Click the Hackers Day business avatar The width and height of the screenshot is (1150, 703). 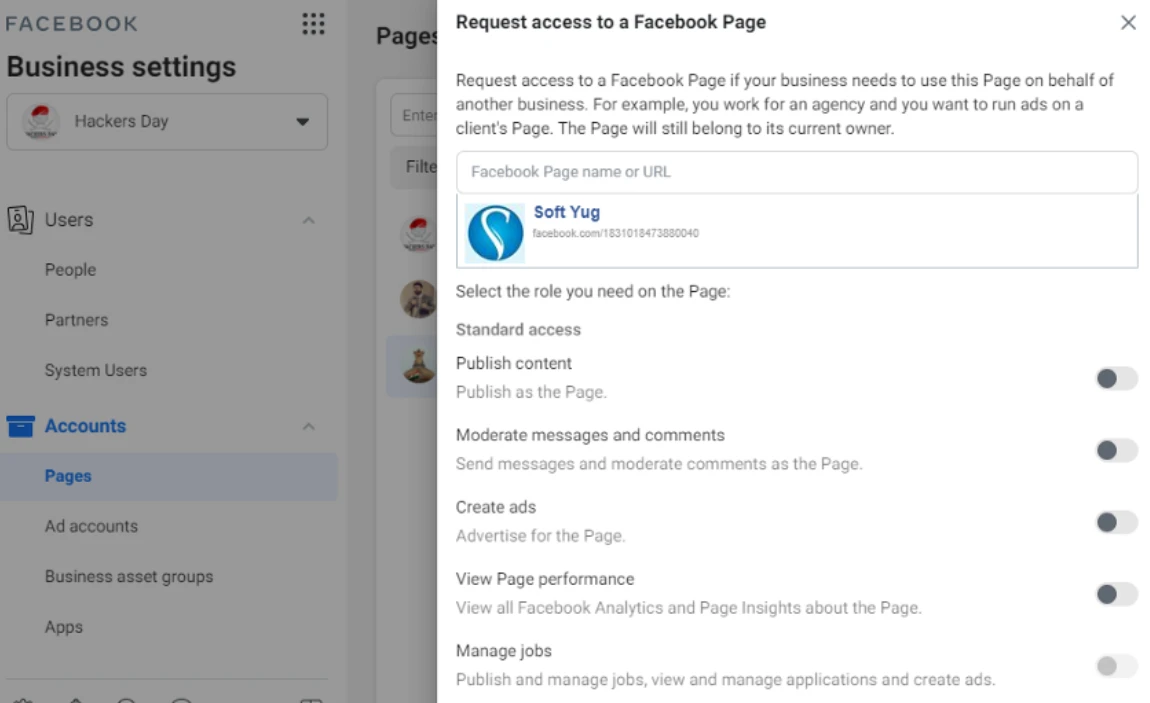[x=41, y=122]
